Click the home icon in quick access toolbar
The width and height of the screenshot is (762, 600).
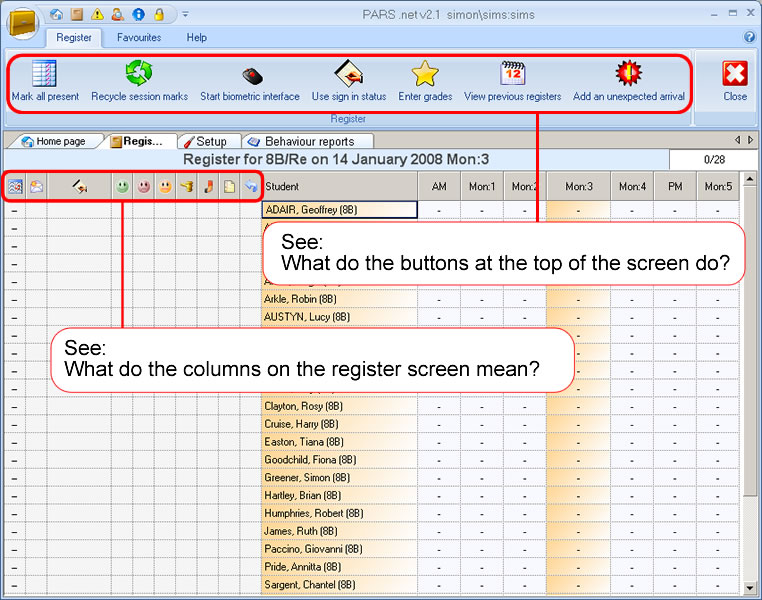coord(56,15)
